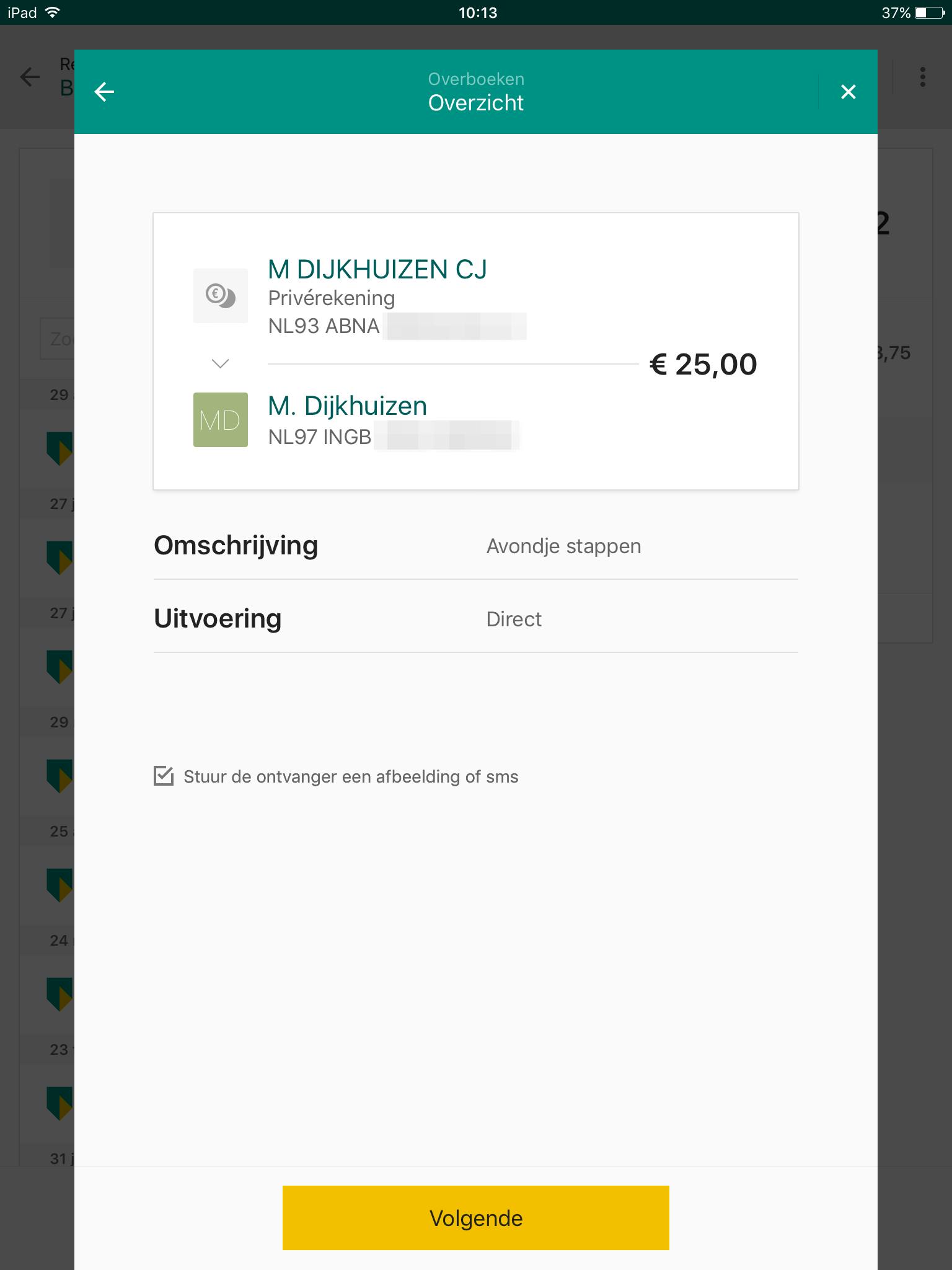
Task: Tap the Uitvoering value 'Direct'
Action: 514,619
